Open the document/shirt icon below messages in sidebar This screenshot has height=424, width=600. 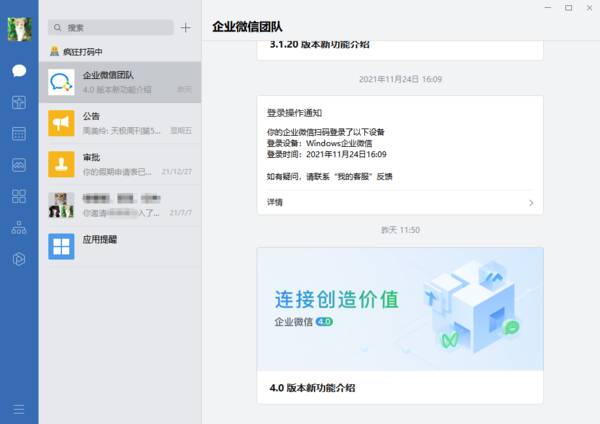[x=19, y=102]
